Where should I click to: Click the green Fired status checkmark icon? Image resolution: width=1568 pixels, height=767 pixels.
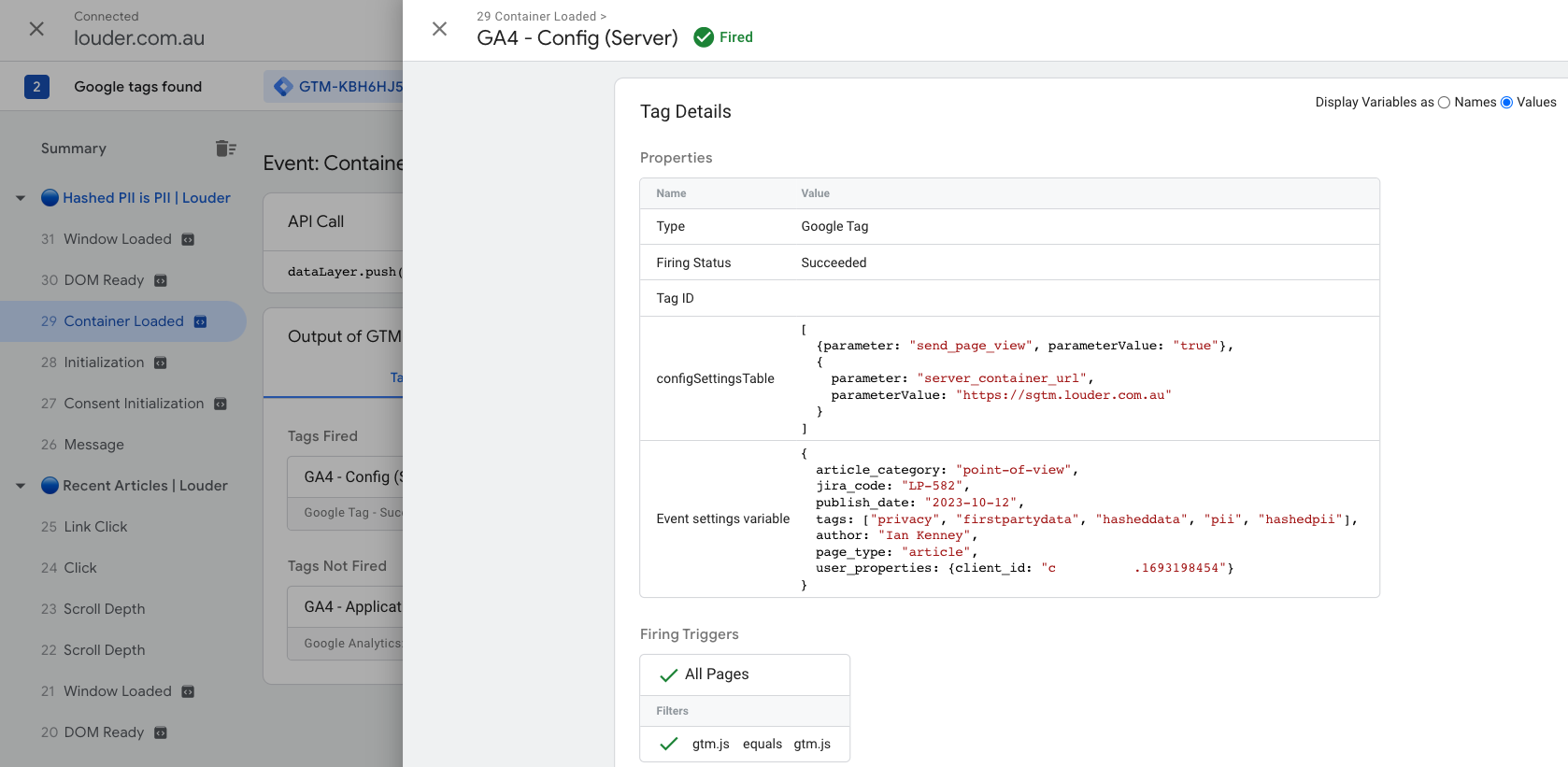(704, 37)
